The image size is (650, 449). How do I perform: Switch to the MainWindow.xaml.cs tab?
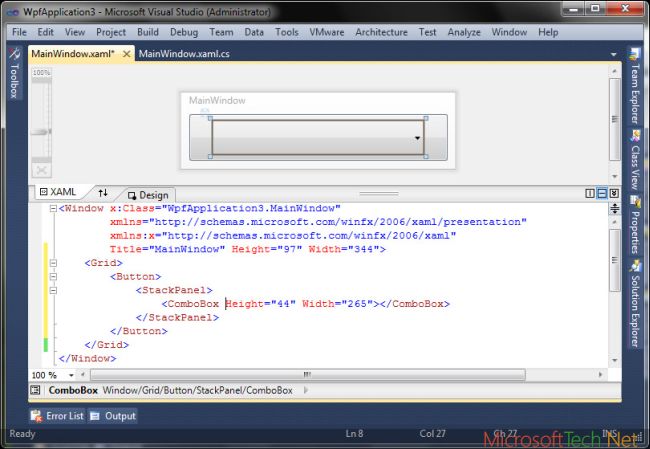tap(184, 54)
